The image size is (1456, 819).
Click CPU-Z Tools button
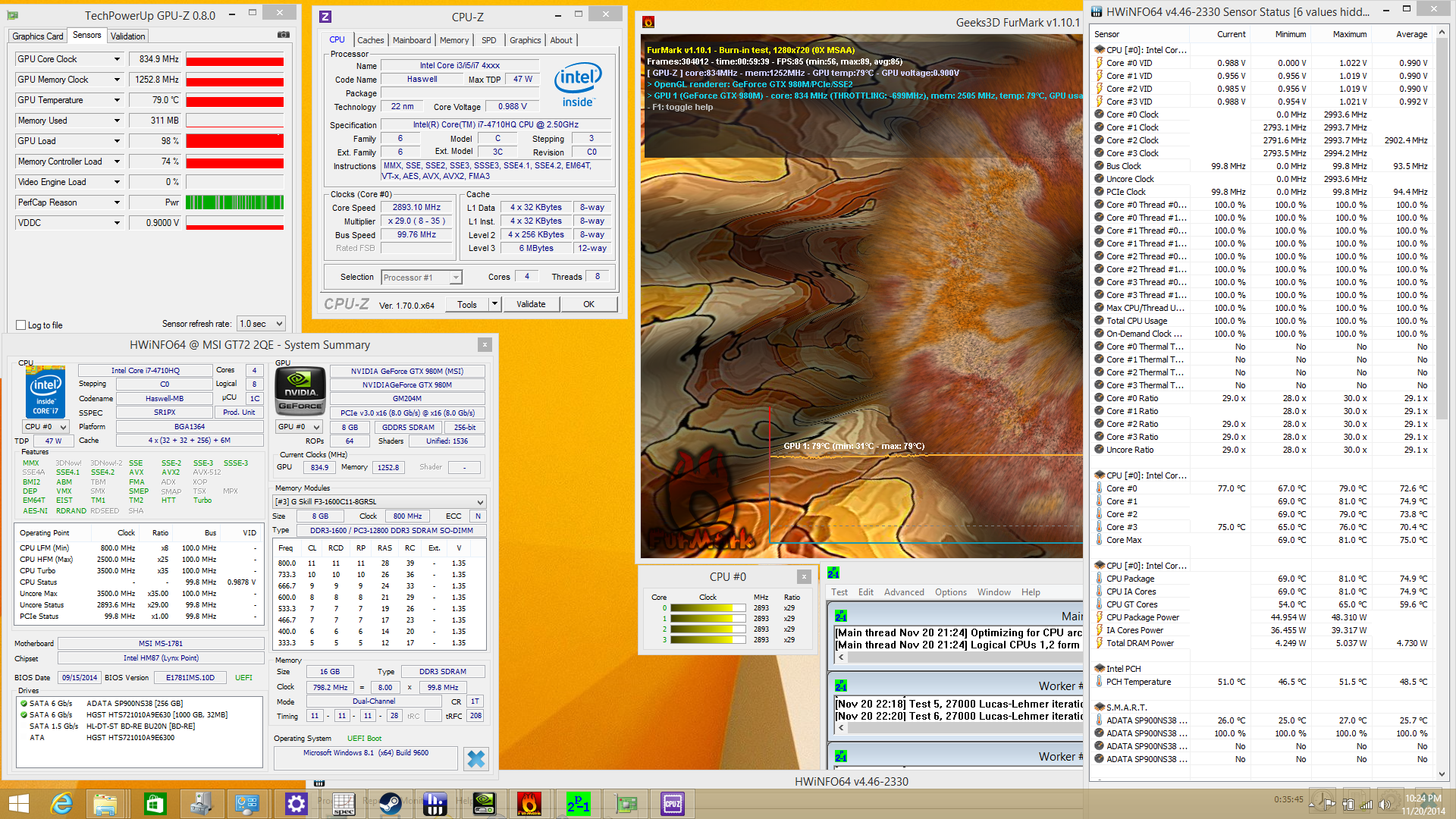467,304
